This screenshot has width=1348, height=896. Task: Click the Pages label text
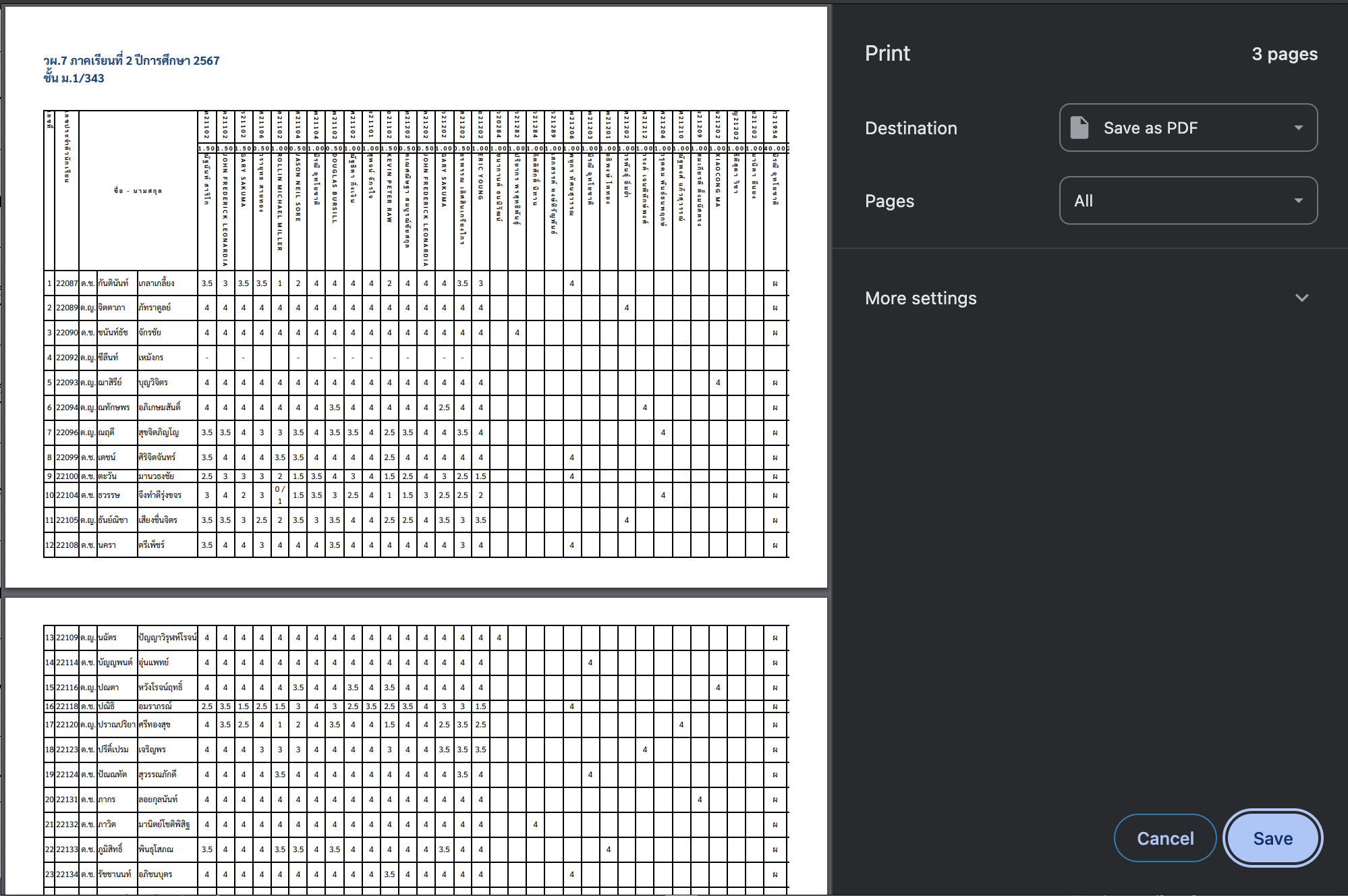click(x=889, y=201)
